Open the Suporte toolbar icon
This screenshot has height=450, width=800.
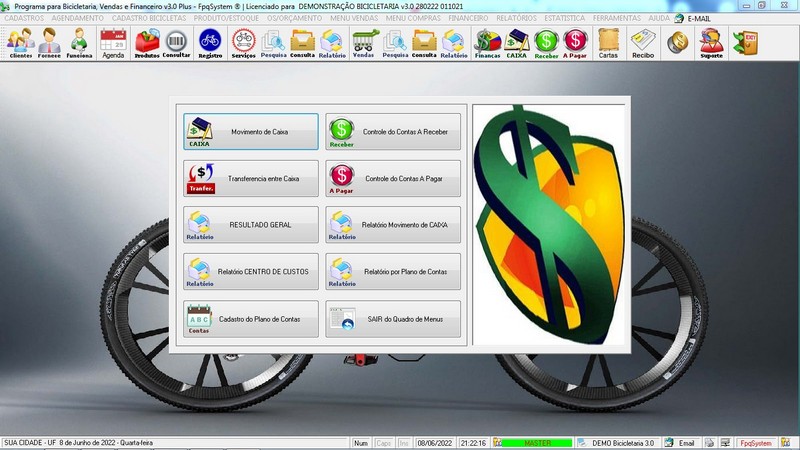(x=711, y=43)
